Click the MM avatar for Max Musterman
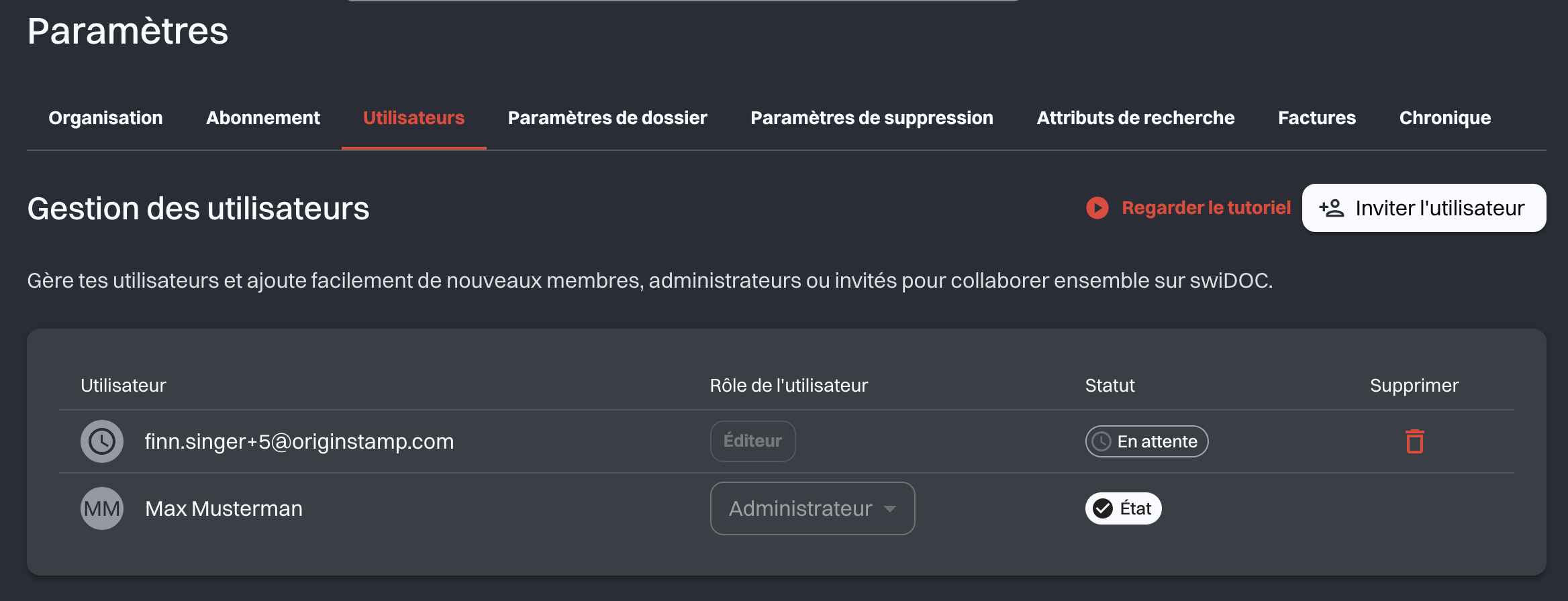 (102, 508)
